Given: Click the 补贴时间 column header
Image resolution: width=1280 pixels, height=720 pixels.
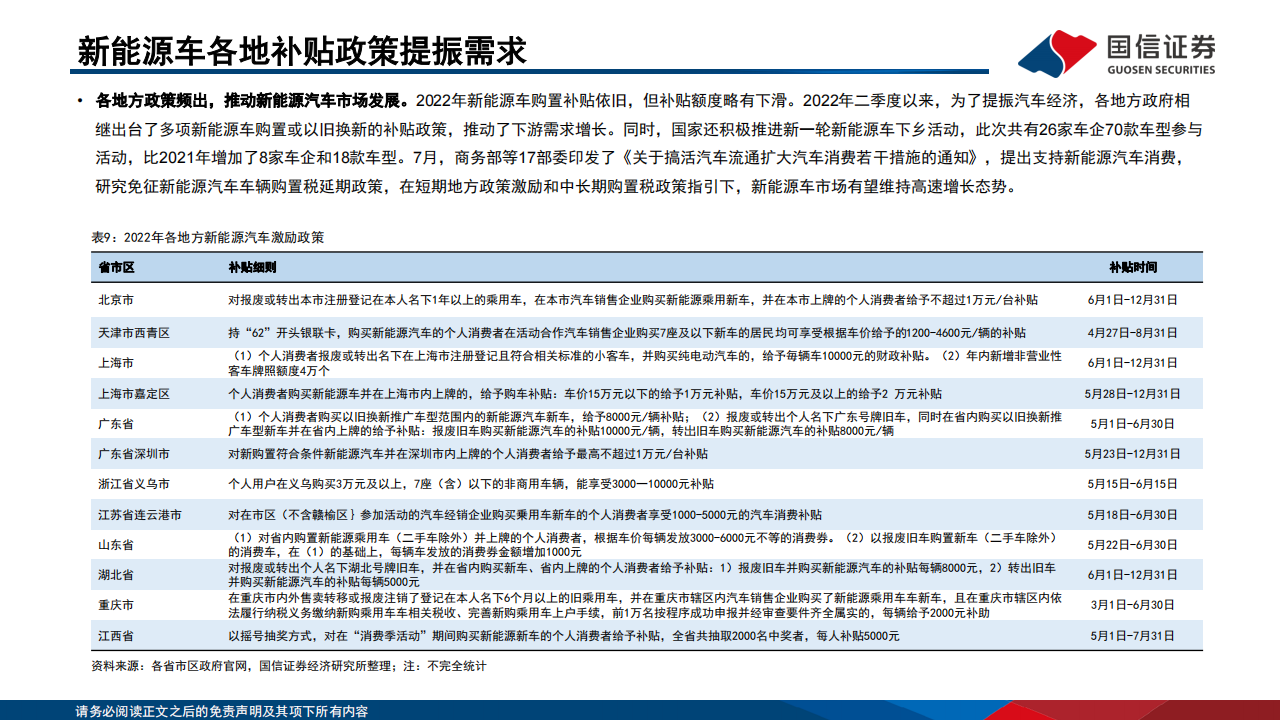Looking at the screenshot, I should [1133, 268].
